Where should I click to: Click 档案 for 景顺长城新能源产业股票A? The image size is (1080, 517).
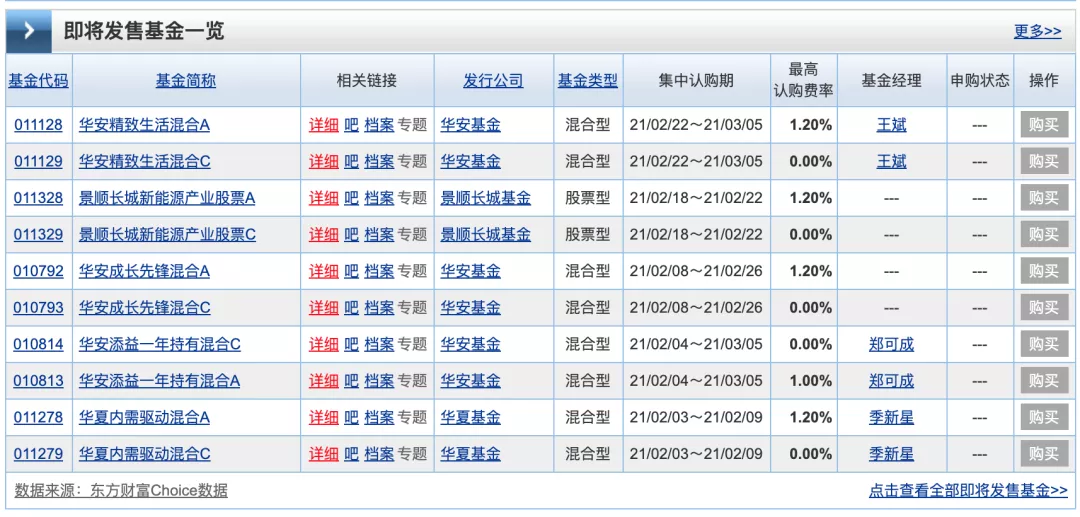click(x=379, y=198)
